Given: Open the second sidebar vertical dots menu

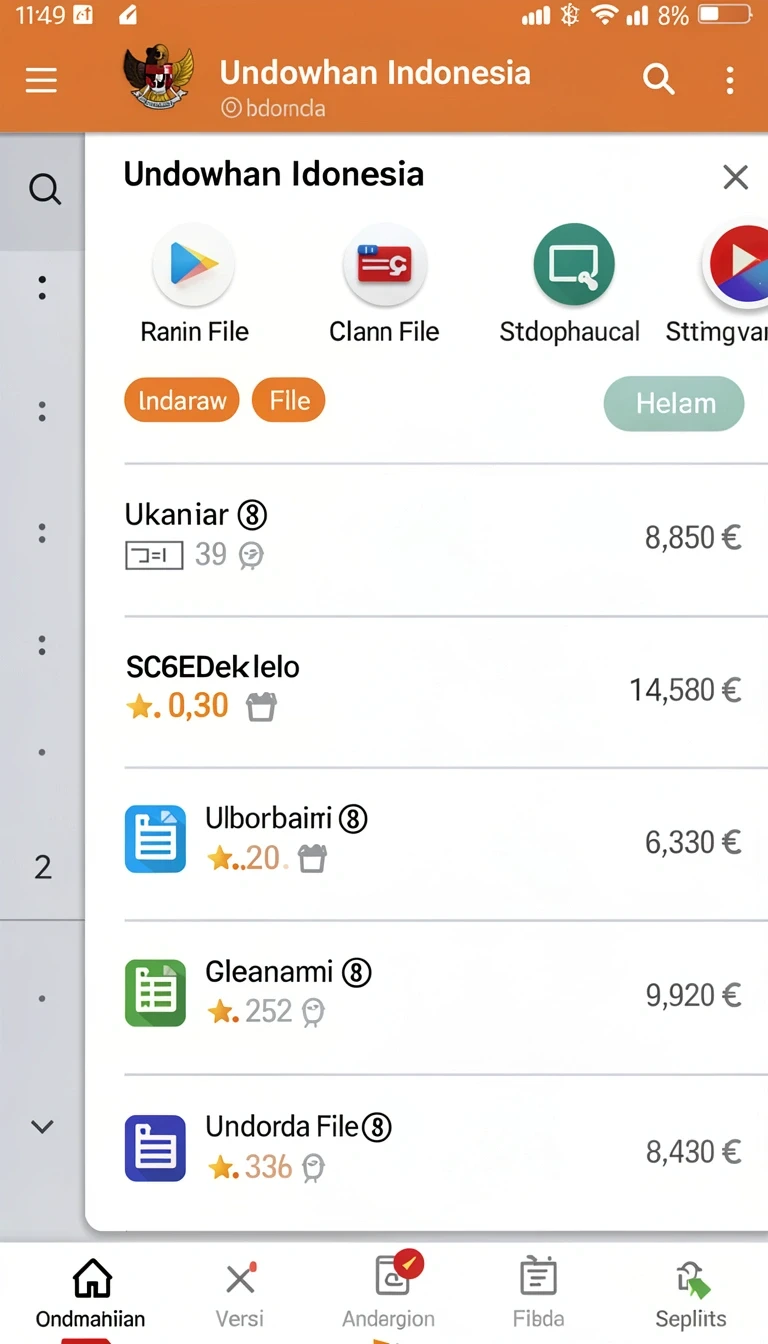Looking at the screenshot, I should tap(42, 411).
